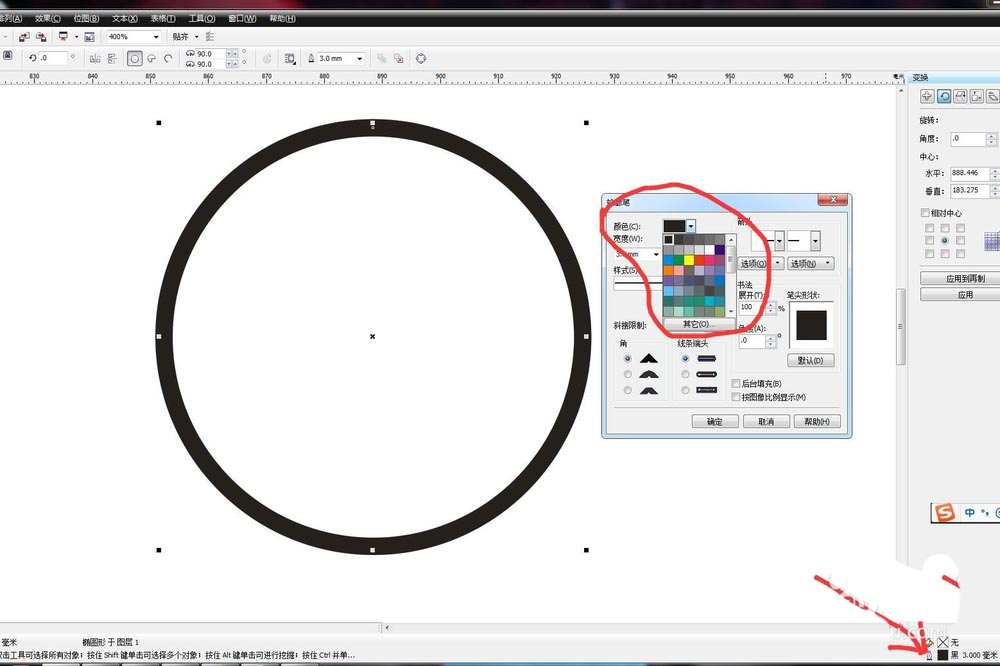The height and width of the screenshot is (666, 1000).
Task: Select the second round corner radio option
Action: click(628, 374)
